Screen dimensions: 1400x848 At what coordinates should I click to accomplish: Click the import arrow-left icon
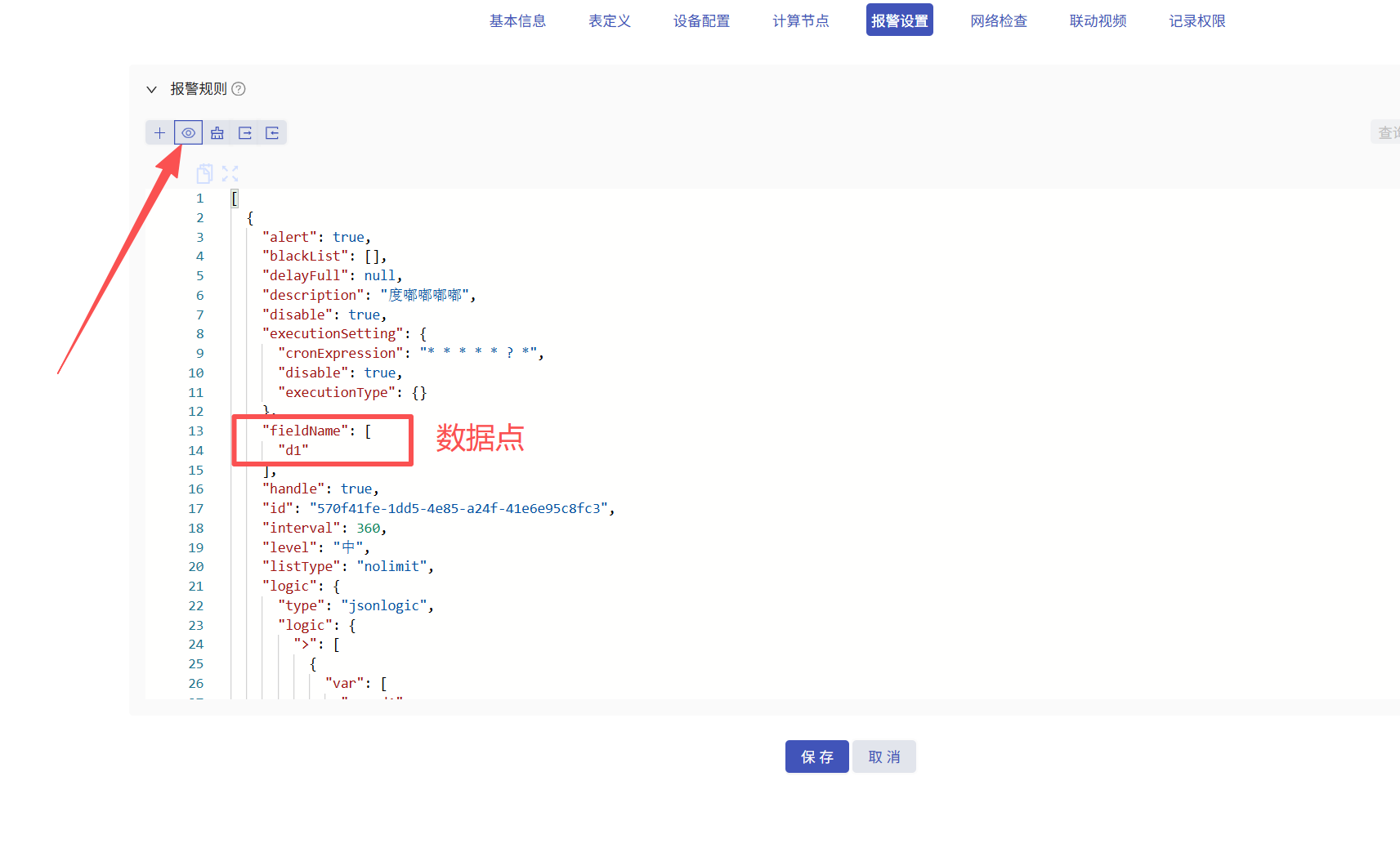272,133
